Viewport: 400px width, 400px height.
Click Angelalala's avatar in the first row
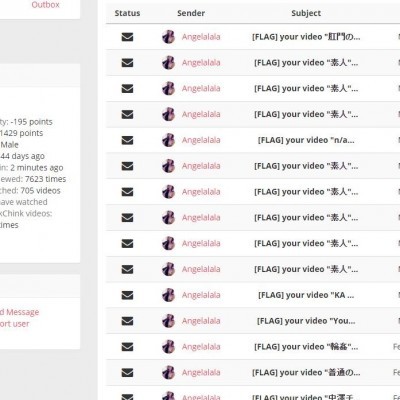(x=169, y=37)
